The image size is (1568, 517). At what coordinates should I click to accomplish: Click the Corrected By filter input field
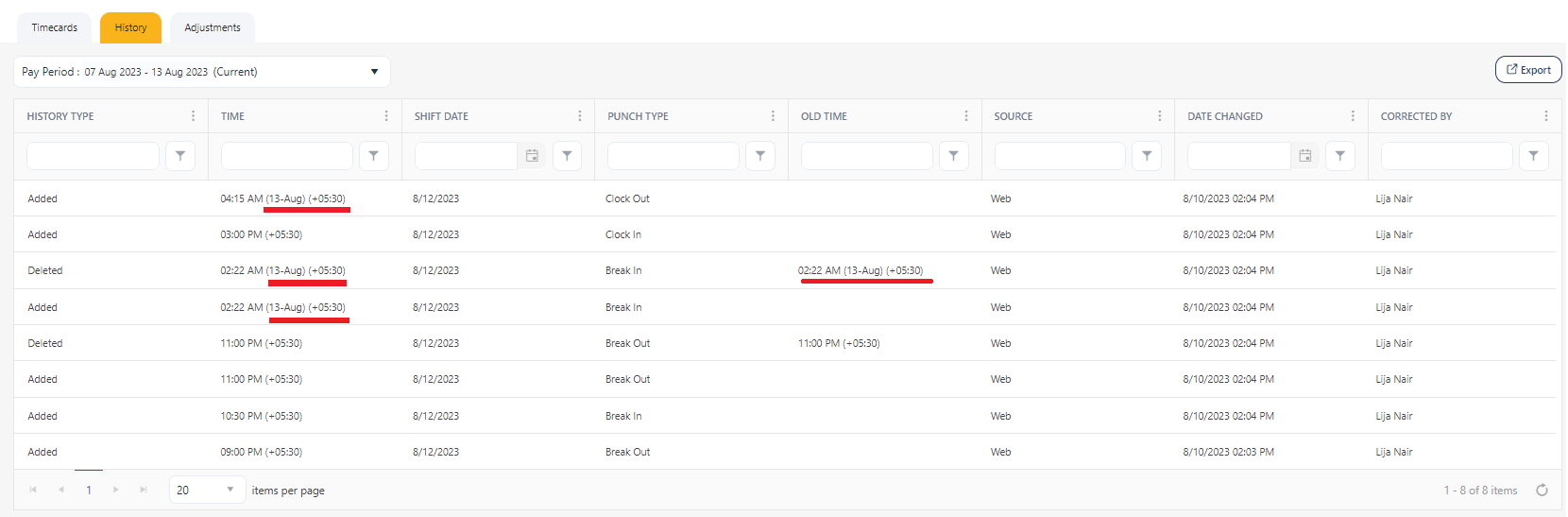point(1445,156)
